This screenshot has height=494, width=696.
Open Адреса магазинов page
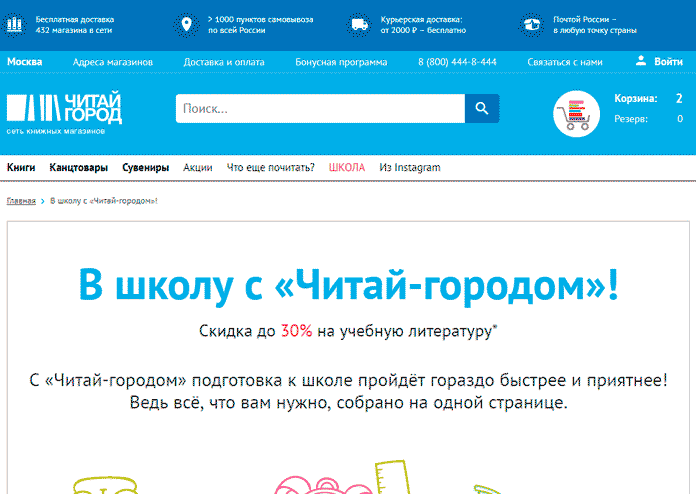click(113, 62)
